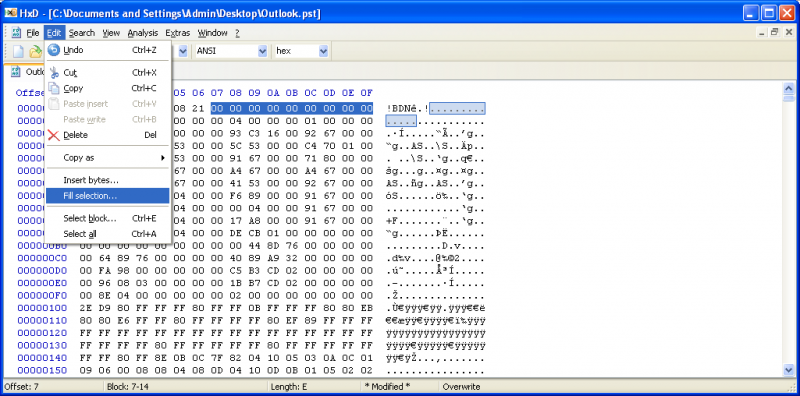Minimize the inner document window
800x396 pixels.
[762, 32]
